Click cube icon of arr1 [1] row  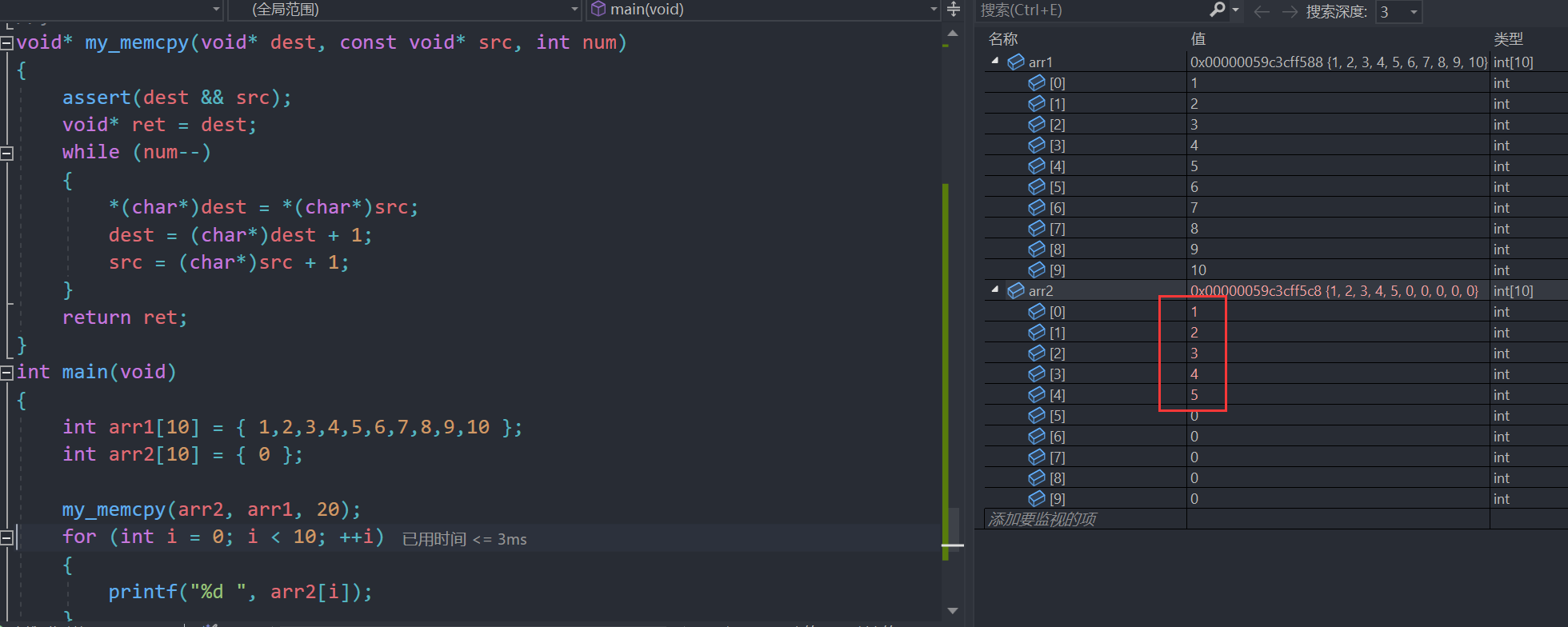click(x=1037, y=103)
